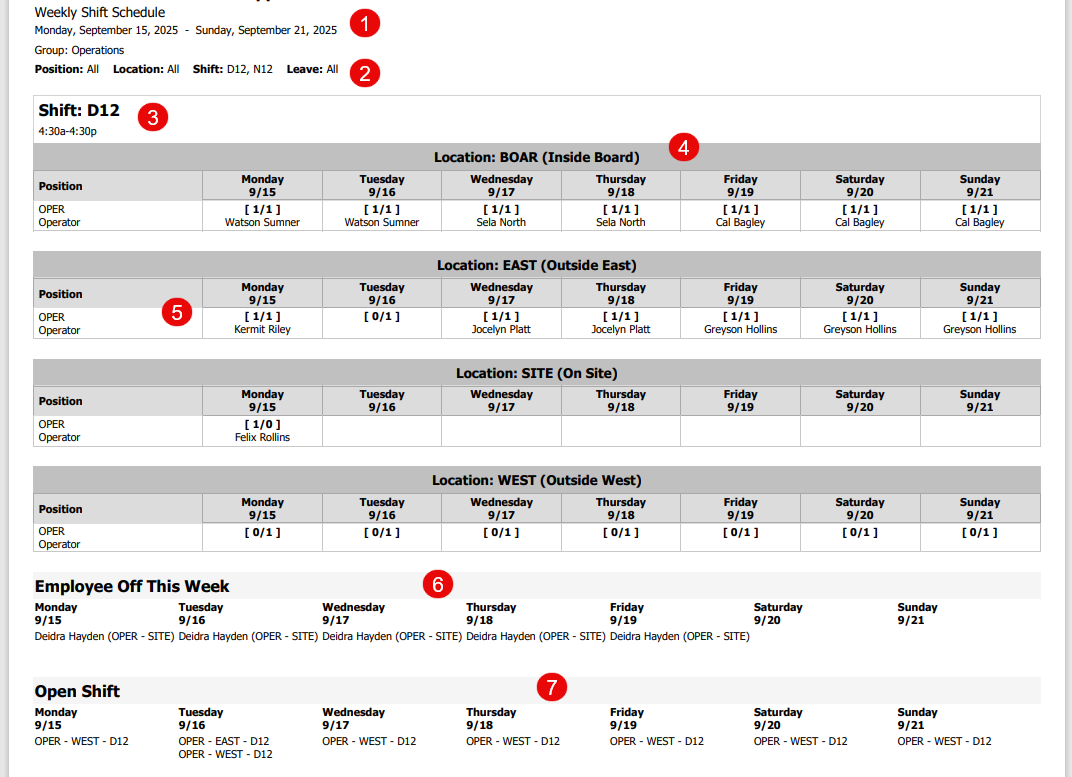The height and width of the screenshot is (777, 1072).
Task: Click the Wednesday "[ 0/1 ]" WEST cell
Action: click(x=501, y=538)
